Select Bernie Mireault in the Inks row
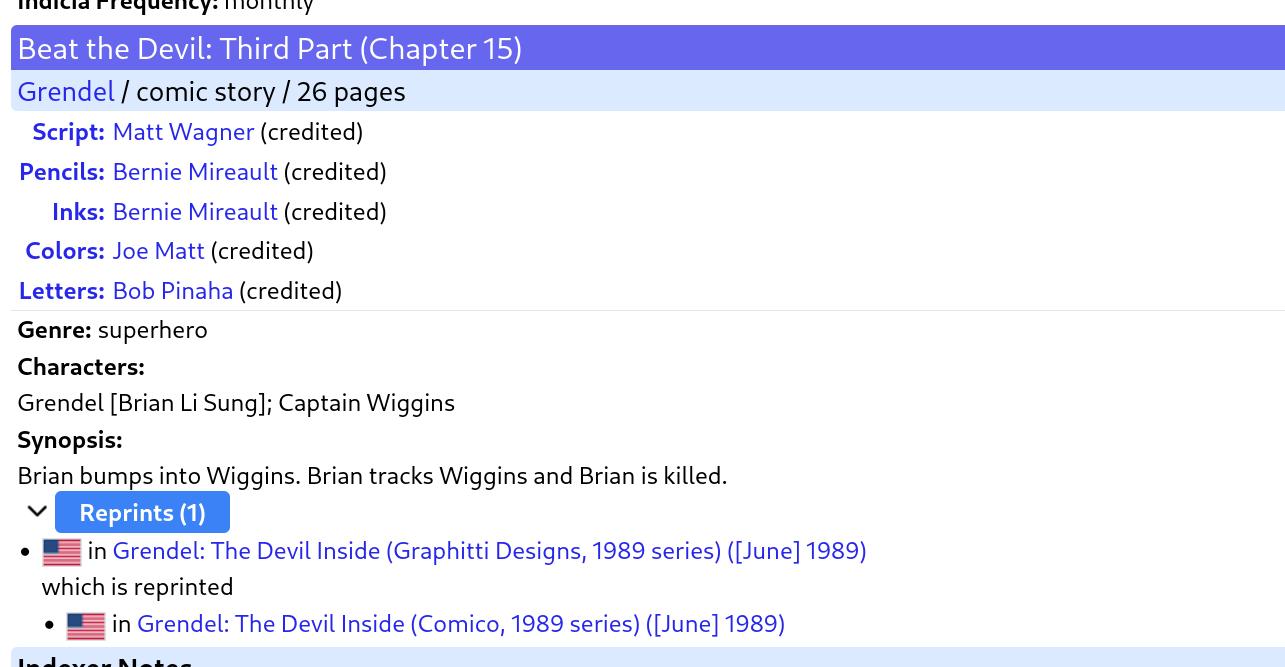Viewport: 1285px width, 667px height. coord(195,211)
